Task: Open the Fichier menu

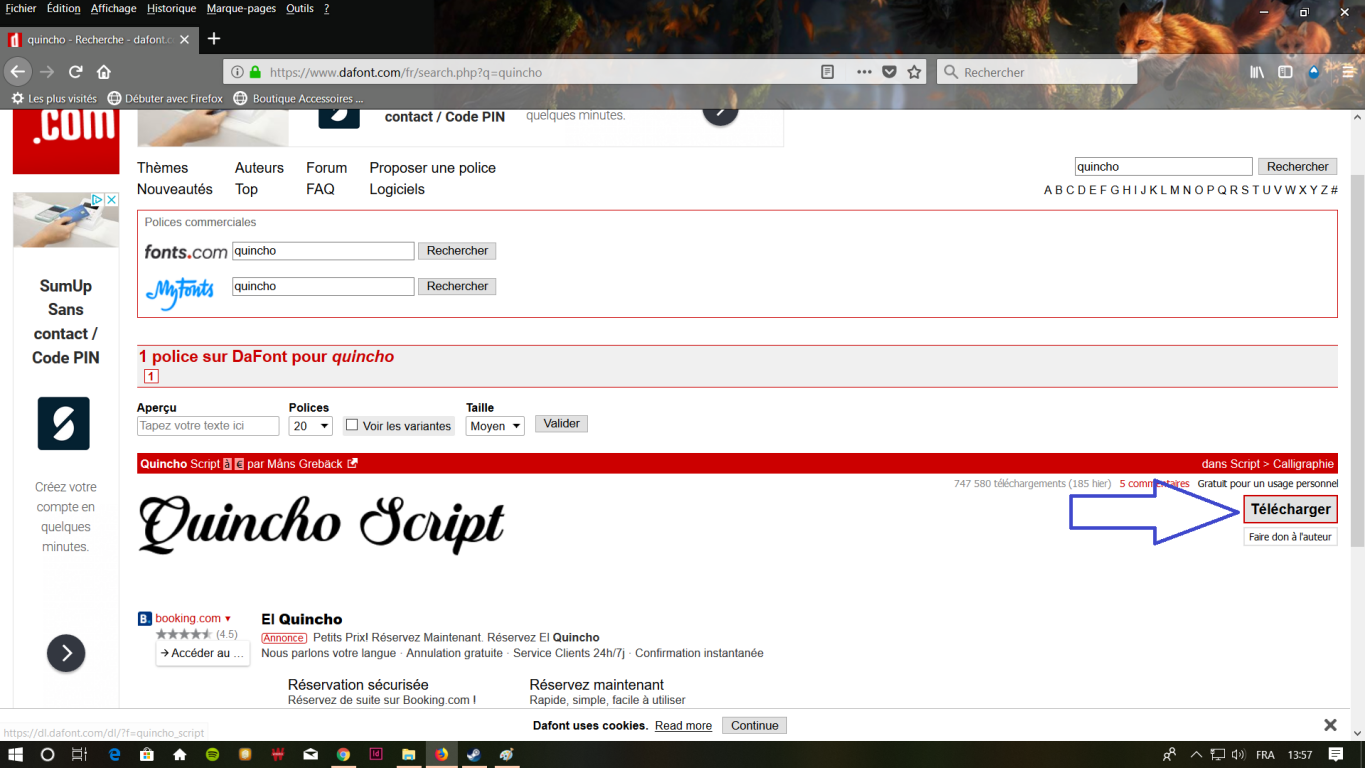Action: [21, 8]
